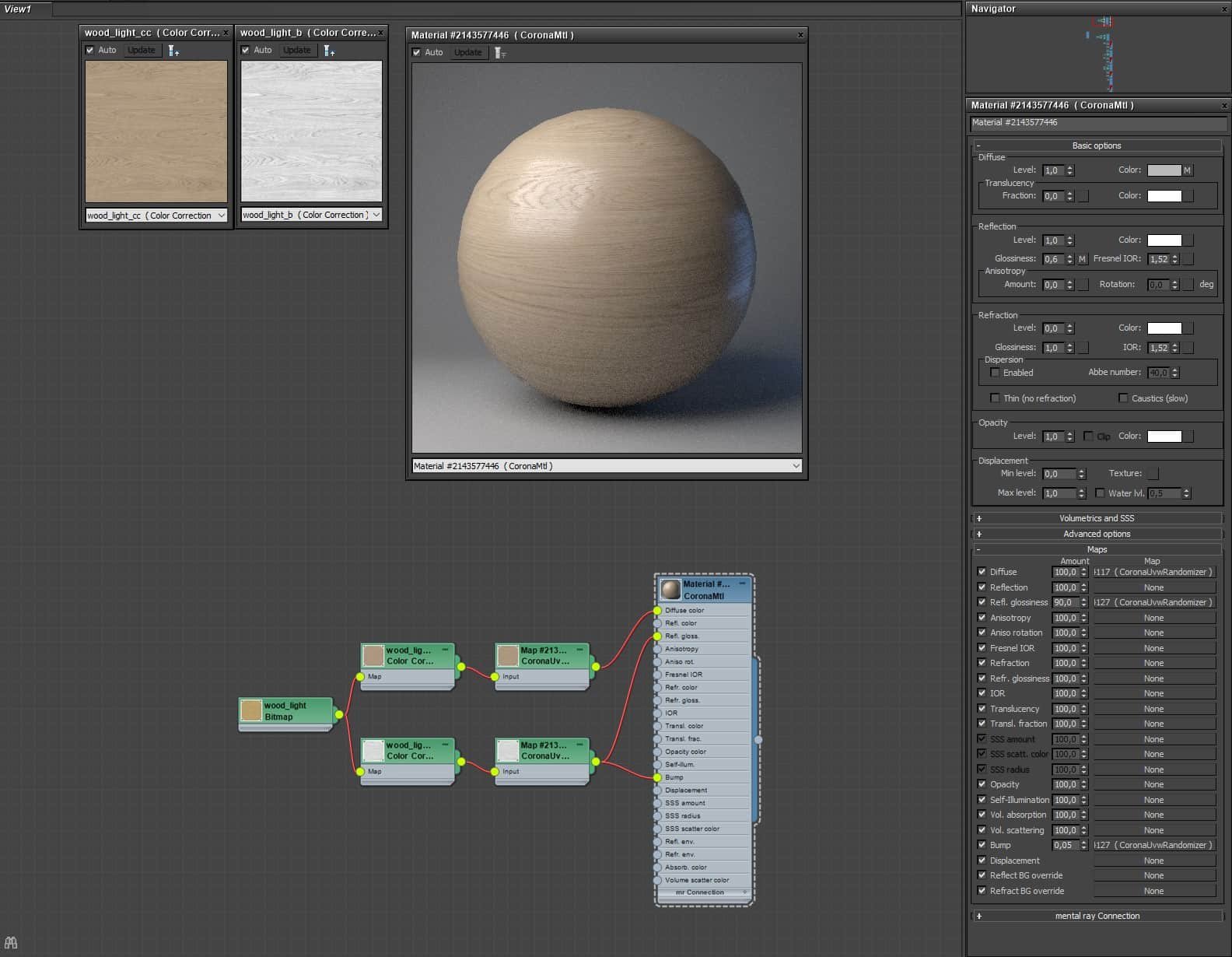The width and height of the screenshot is (1232, 957).
Task: Collapse the Maps rollout header
Action: coord(1096,549)
